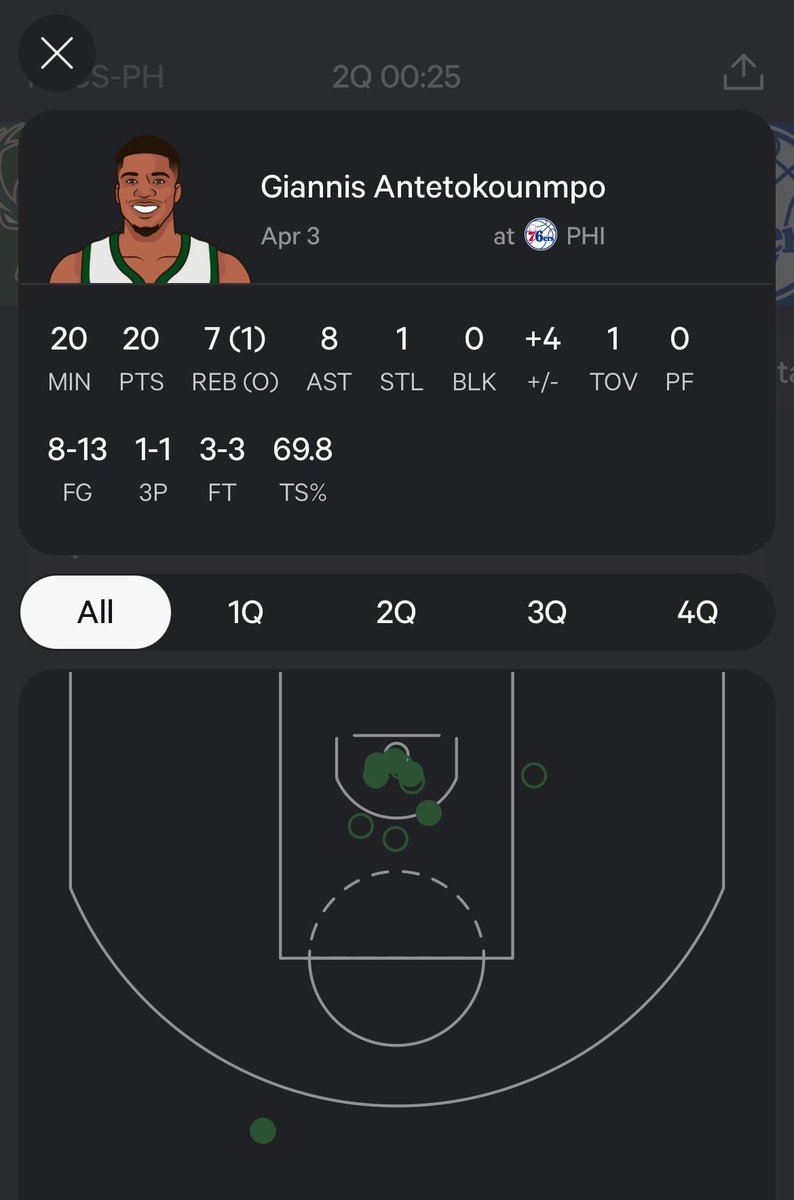Viewport: 794px width, 1200px height.
Task: Close the player stats card
Action: (57, 54)
